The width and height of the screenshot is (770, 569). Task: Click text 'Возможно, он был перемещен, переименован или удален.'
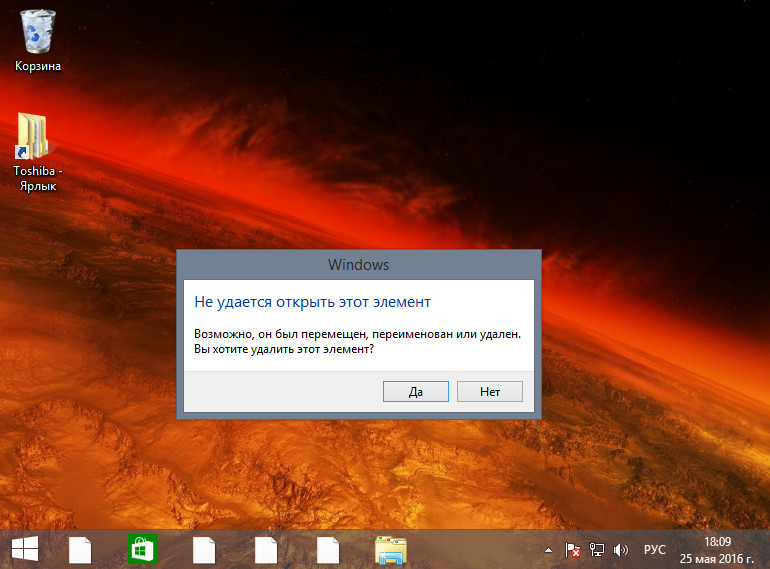coord(358,334)
